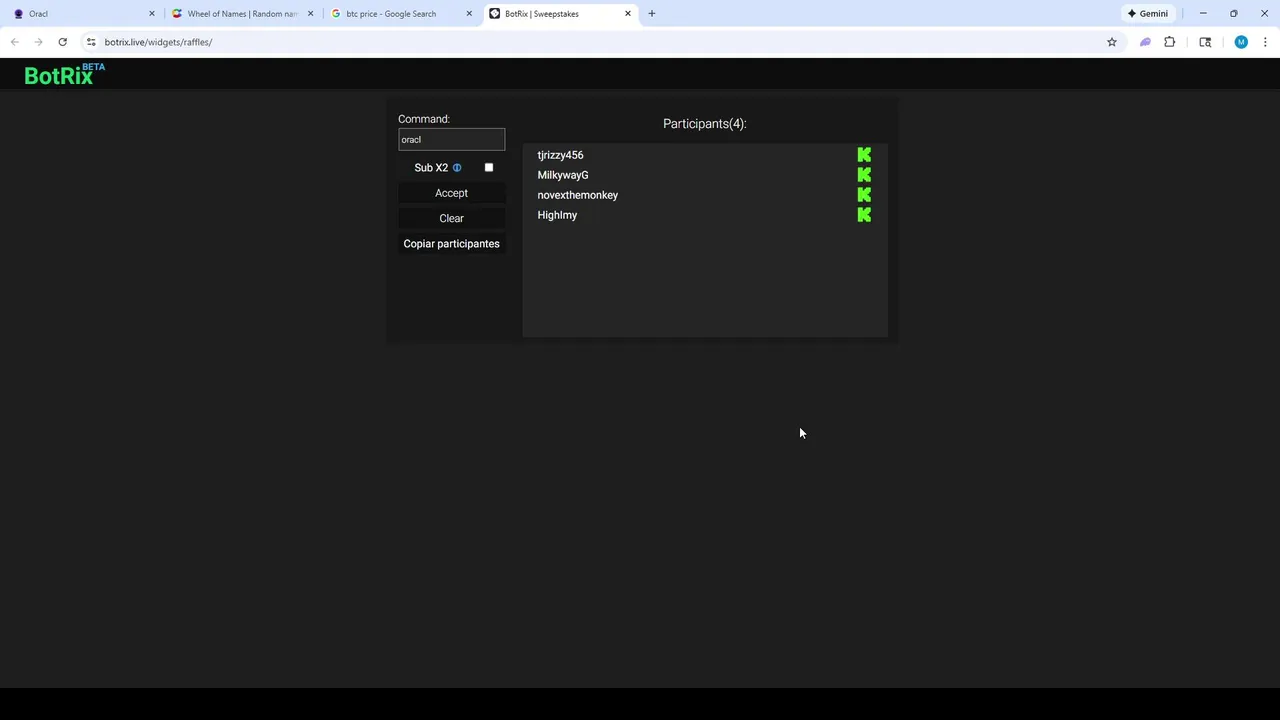Switch to the btc price Google Search tab
Image resolution: width=1280 pixels, height=720 pixels.
(402, 14)
